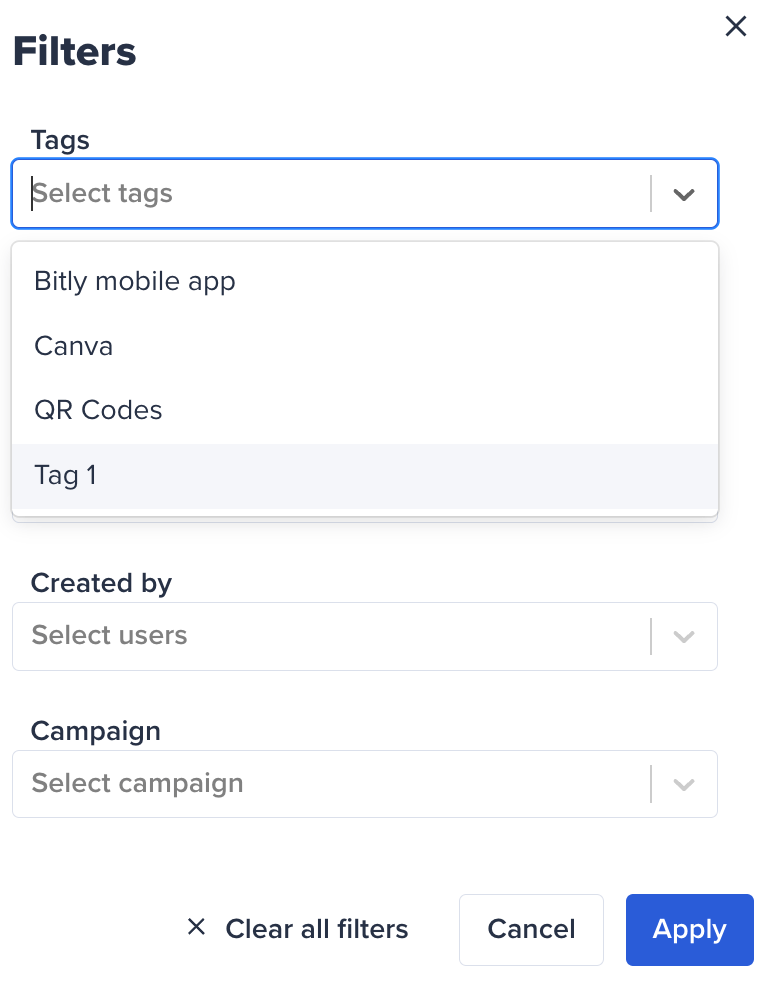Expand the Created by user selector
The height and width of the screenshot is (982, 766).
[x=684, y=636]
